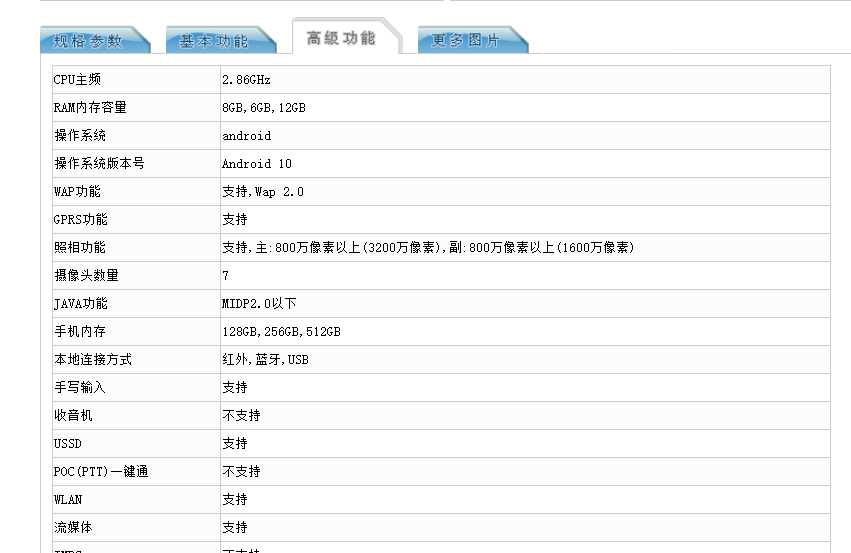851x553 pixels.
Task: Click the 照相功能 camera pixel description
Action: click(428, 248)
